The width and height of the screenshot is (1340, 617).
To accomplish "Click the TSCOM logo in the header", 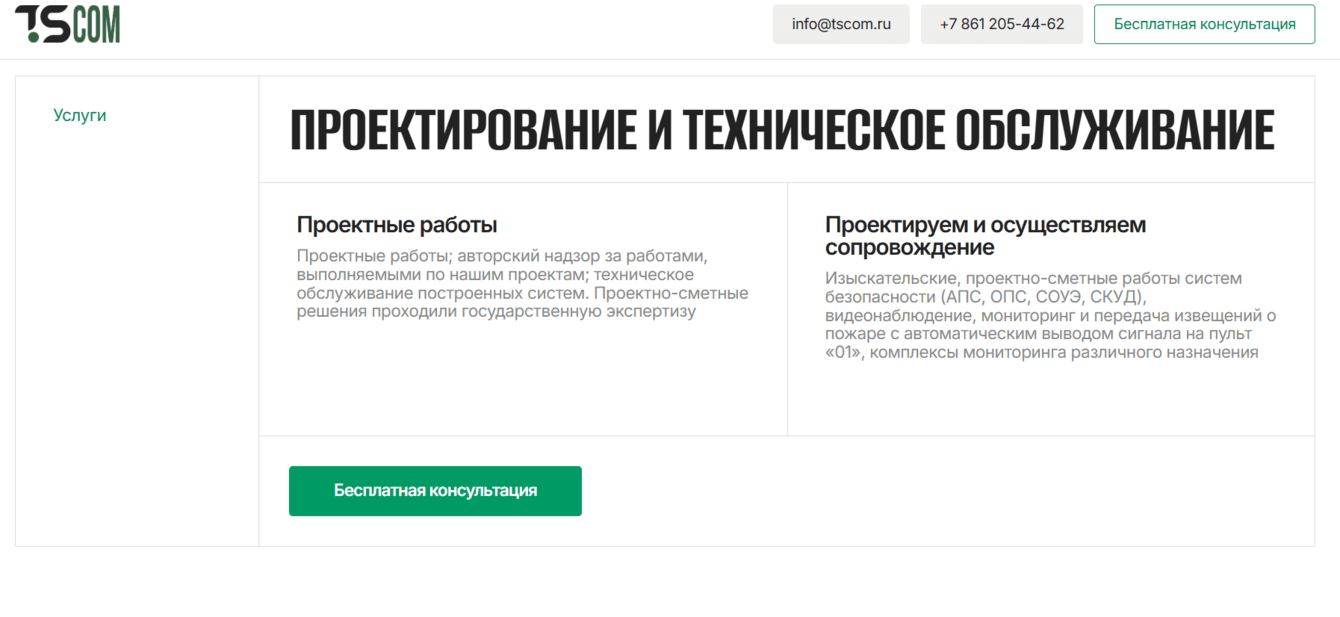I will tap(68, 24).
